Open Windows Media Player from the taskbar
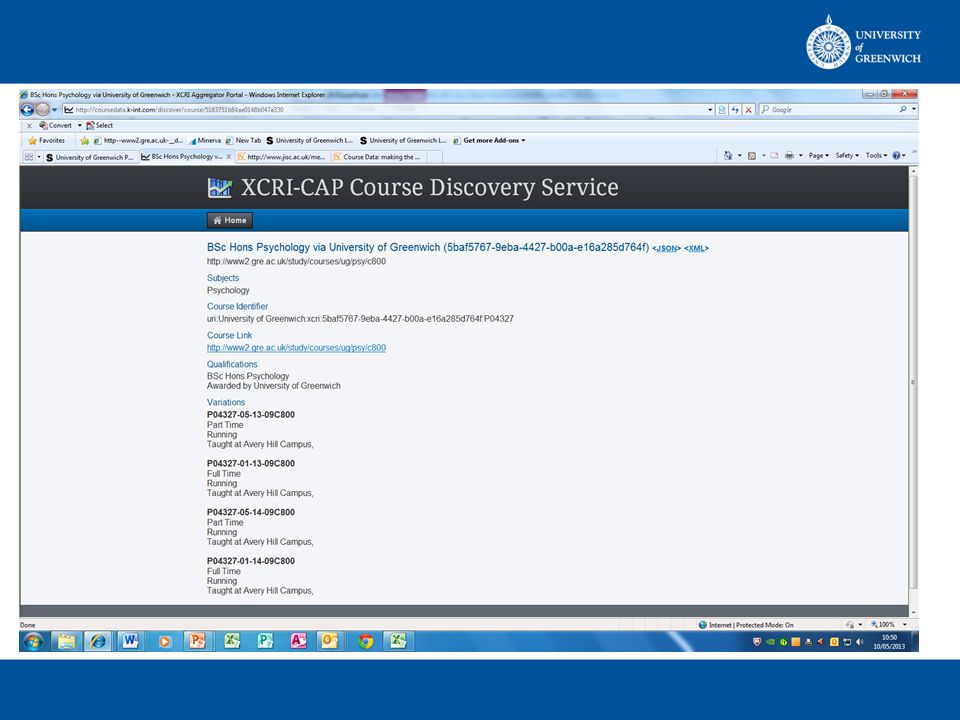The height and width of the screenshot is (720, 960). [x=164, y=641]
